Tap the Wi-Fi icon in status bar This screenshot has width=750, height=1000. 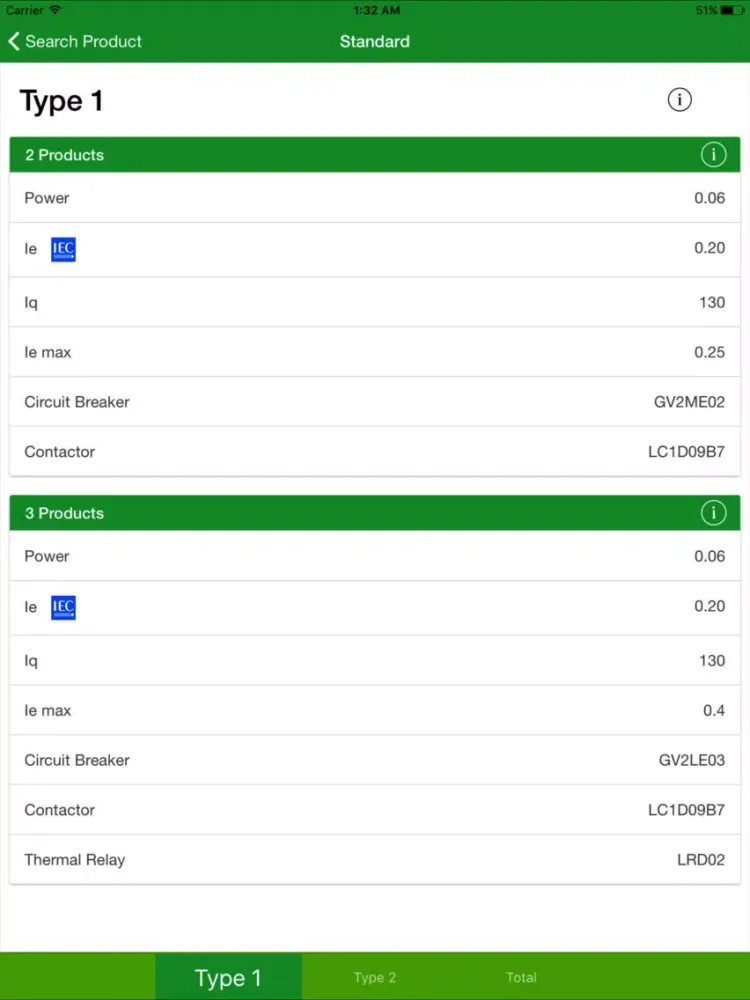tap(55, 10)
